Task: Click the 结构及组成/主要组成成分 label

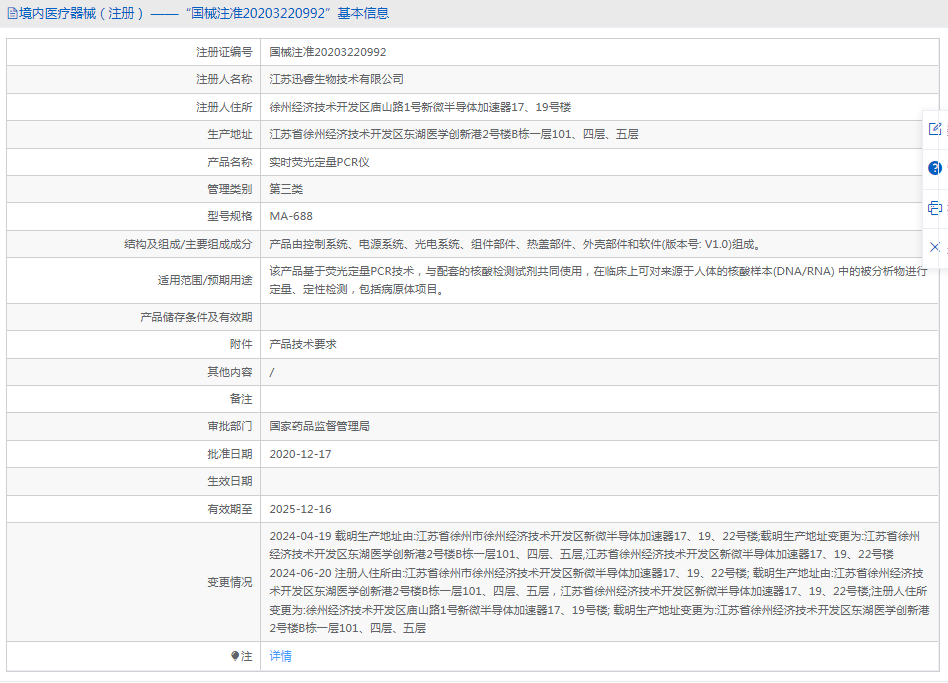Action: [188, 244]
